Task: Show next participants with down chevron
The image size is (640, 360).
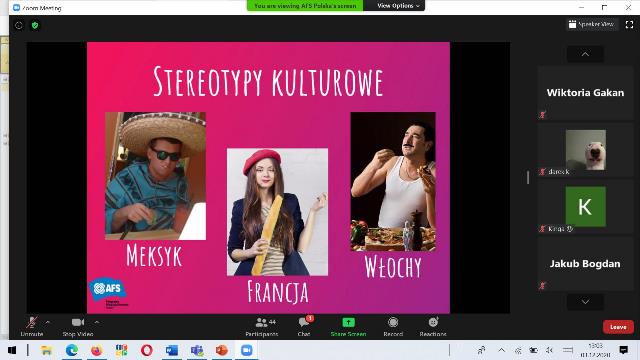Action: tap(585, 302)
